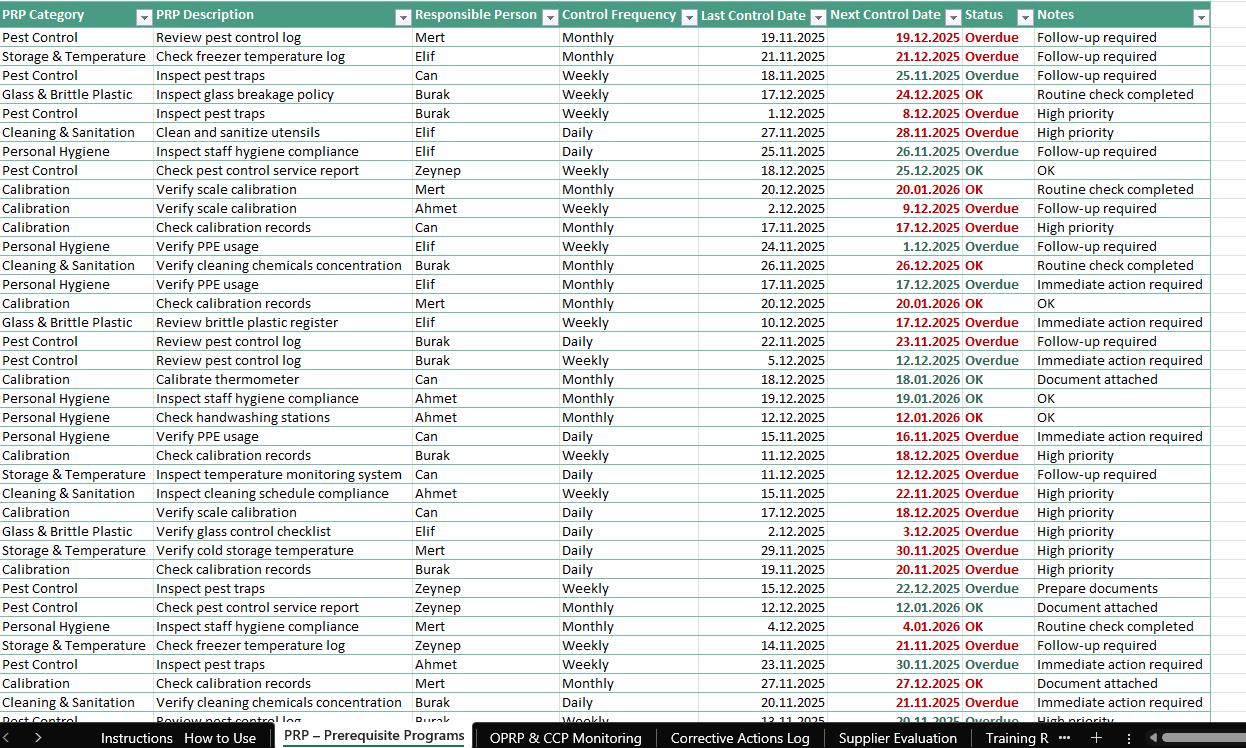Select next control date 16.11.2025
Image resolution: width=1246 pixels, height=748 pixels.
[x=895, y=436]
